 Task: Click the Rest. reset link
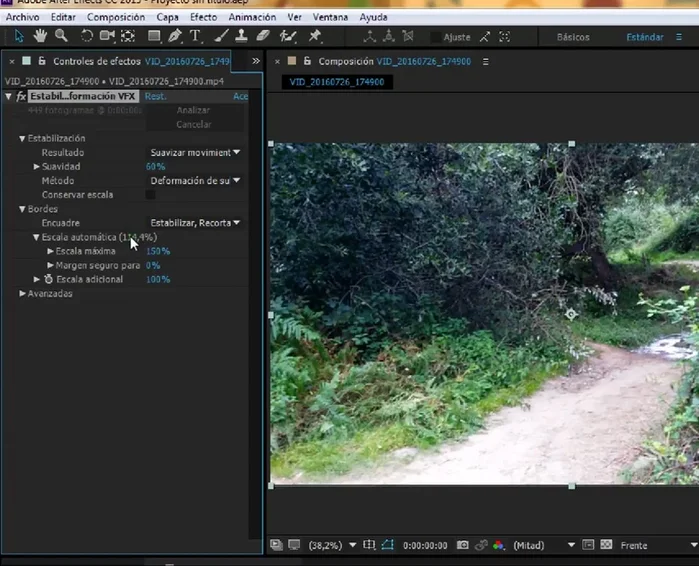(x=155, y=97)
